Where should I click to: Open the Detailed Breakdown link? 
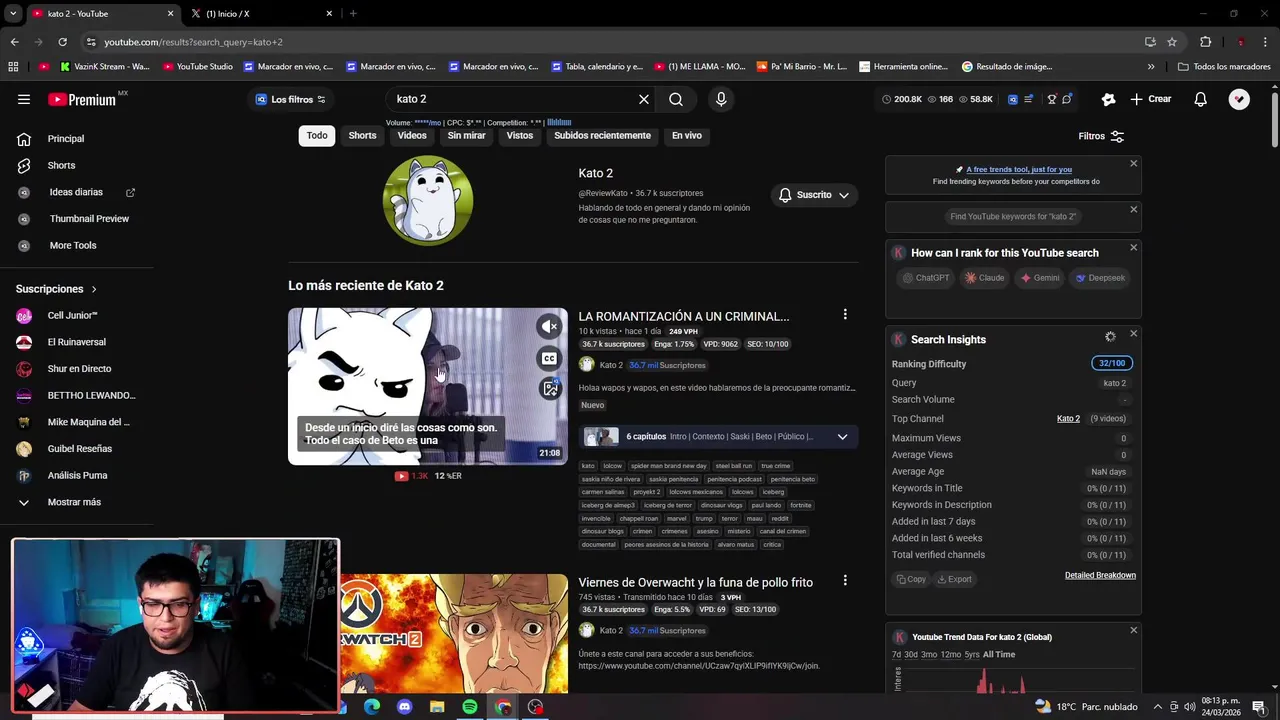[1100, 575]
